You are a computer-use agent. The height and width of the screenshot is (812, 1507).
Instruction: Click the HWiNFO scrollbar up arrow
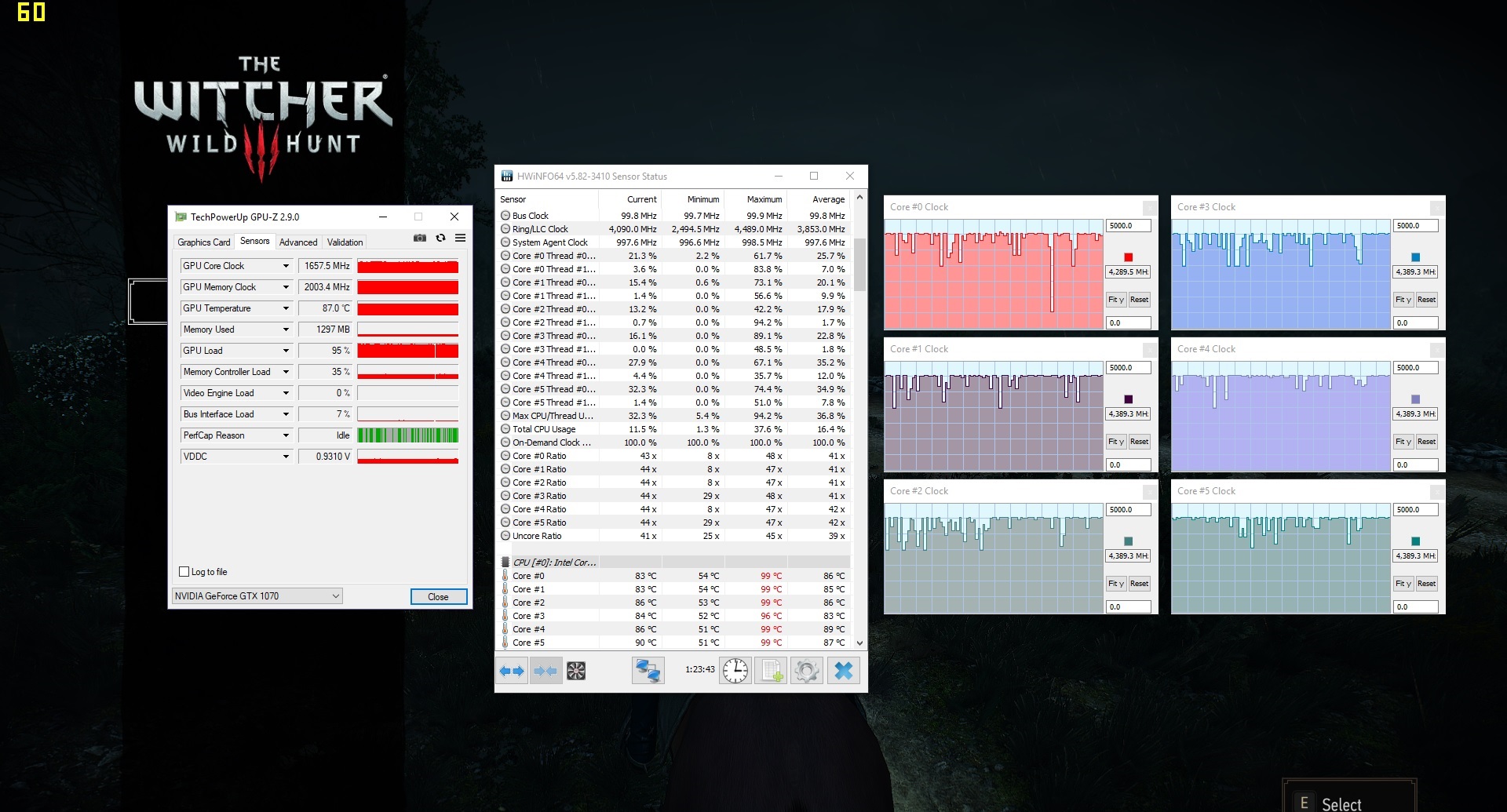pyautogui.click(x=860, y=198)
